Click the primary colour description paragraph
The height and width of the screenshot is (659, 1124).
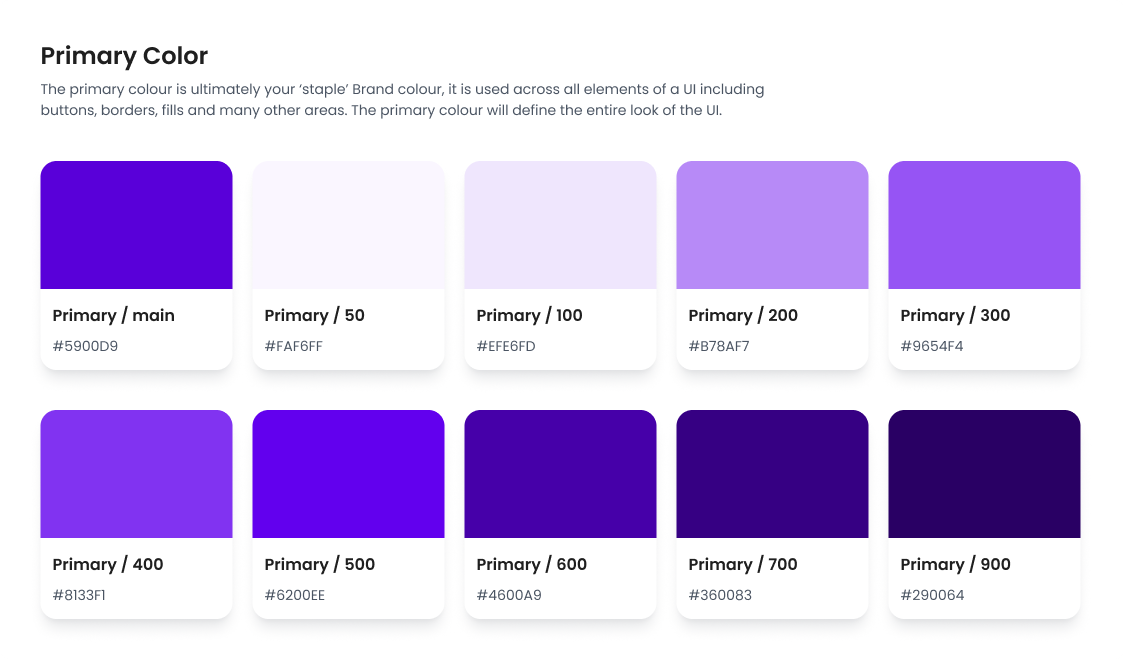click(402, 100)
